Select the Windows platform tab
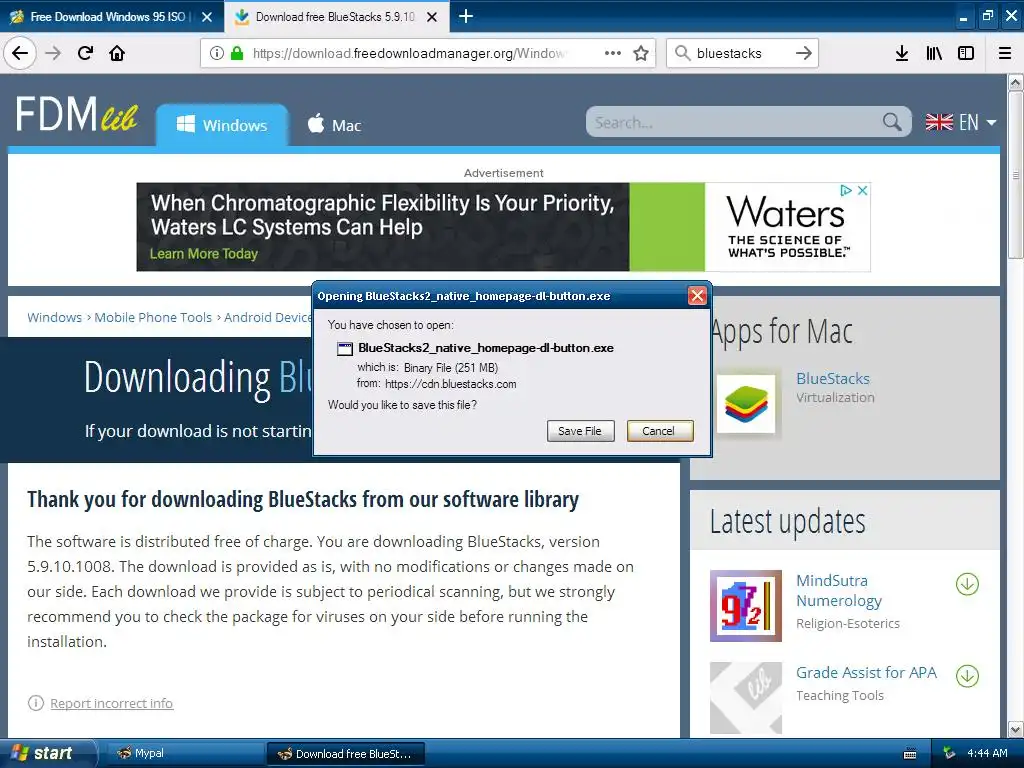The height and width of the screenshot is (768, 1024). [222, 125]
